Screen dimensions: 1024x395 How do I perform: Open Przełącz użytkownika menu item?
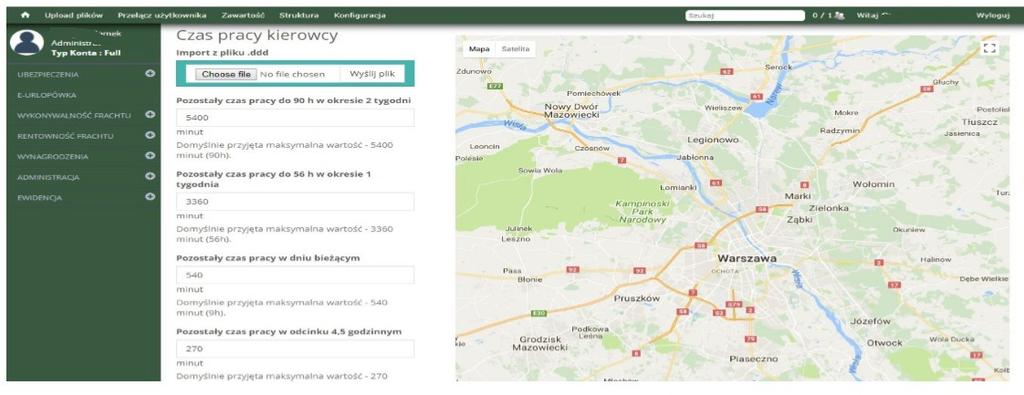[x=162, y=15]
